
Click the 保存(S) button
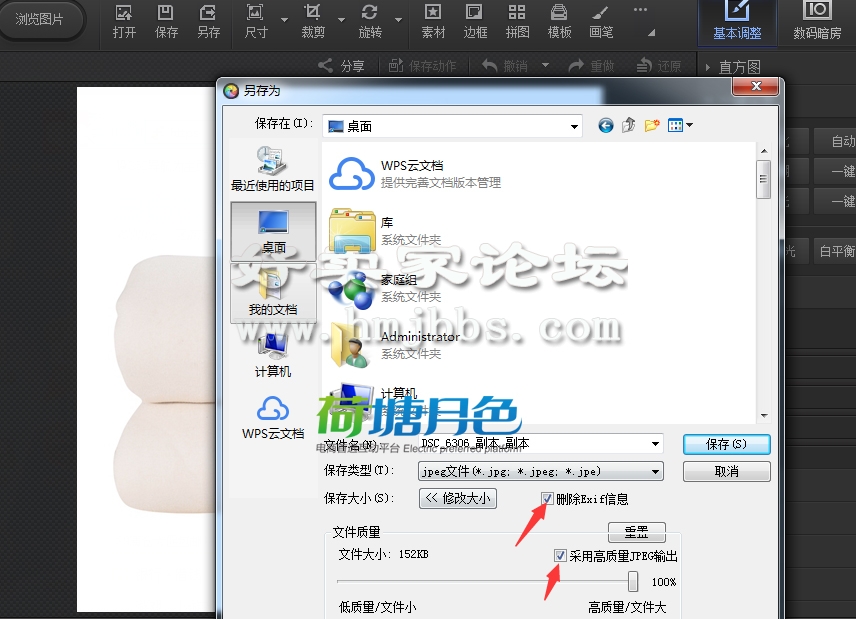point(726,443)
